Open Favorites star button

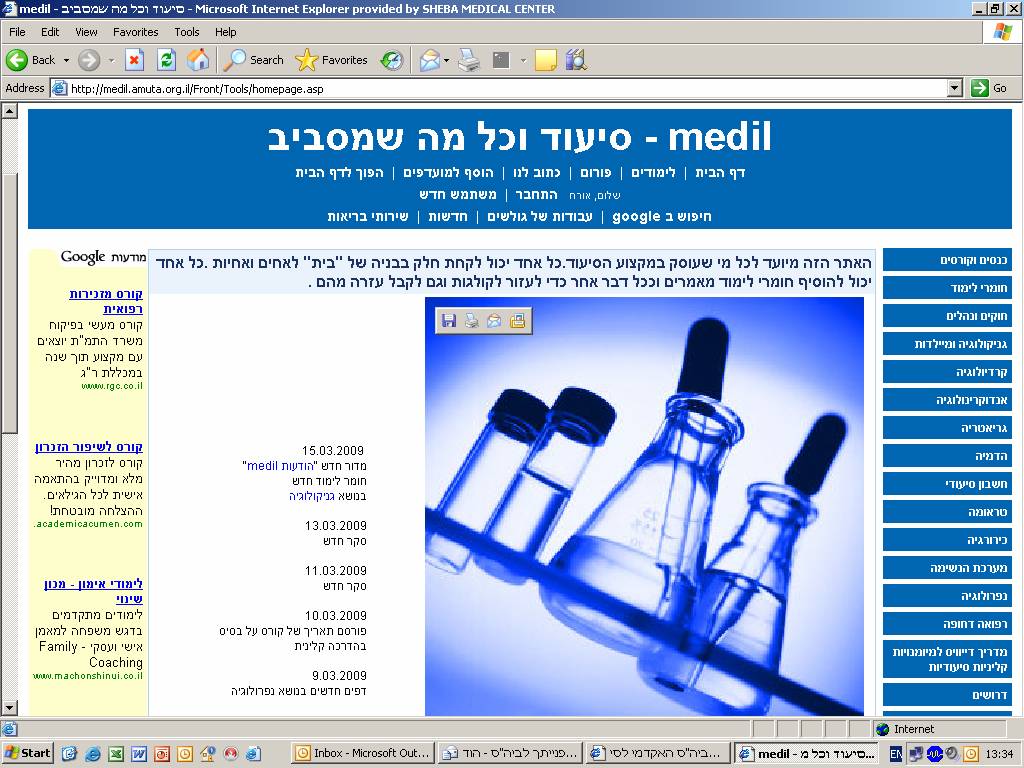(332, 60)
